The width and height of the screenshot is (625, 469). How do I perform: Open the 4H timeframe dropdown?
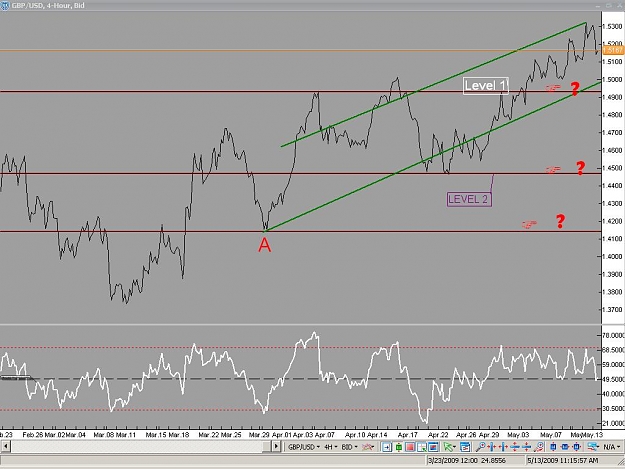pyautogui.click(x=331, y=447)
